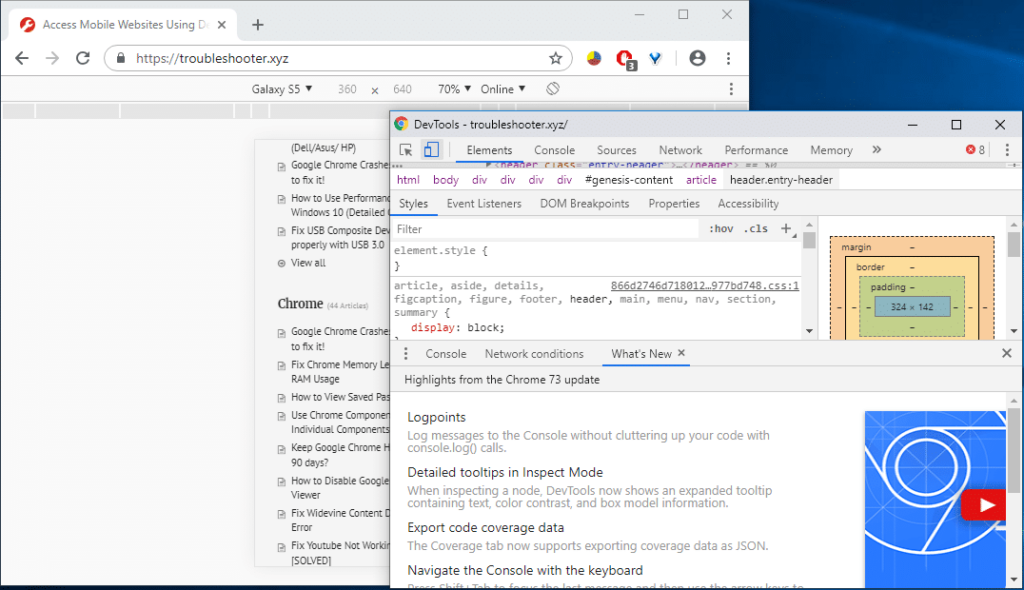Open DevTools customize menu
This screenshot has width=1024, height=590.
coord(1007,150)
